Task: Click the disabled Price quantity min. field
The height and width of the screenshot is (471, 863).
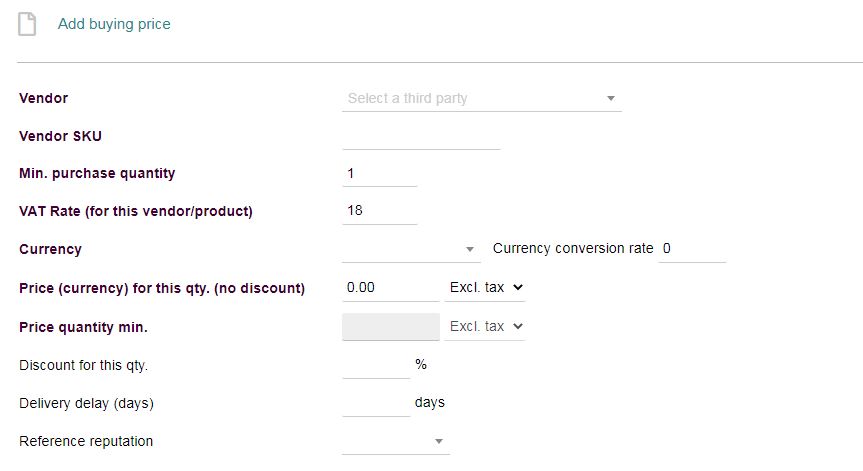Action: point(390,327)
